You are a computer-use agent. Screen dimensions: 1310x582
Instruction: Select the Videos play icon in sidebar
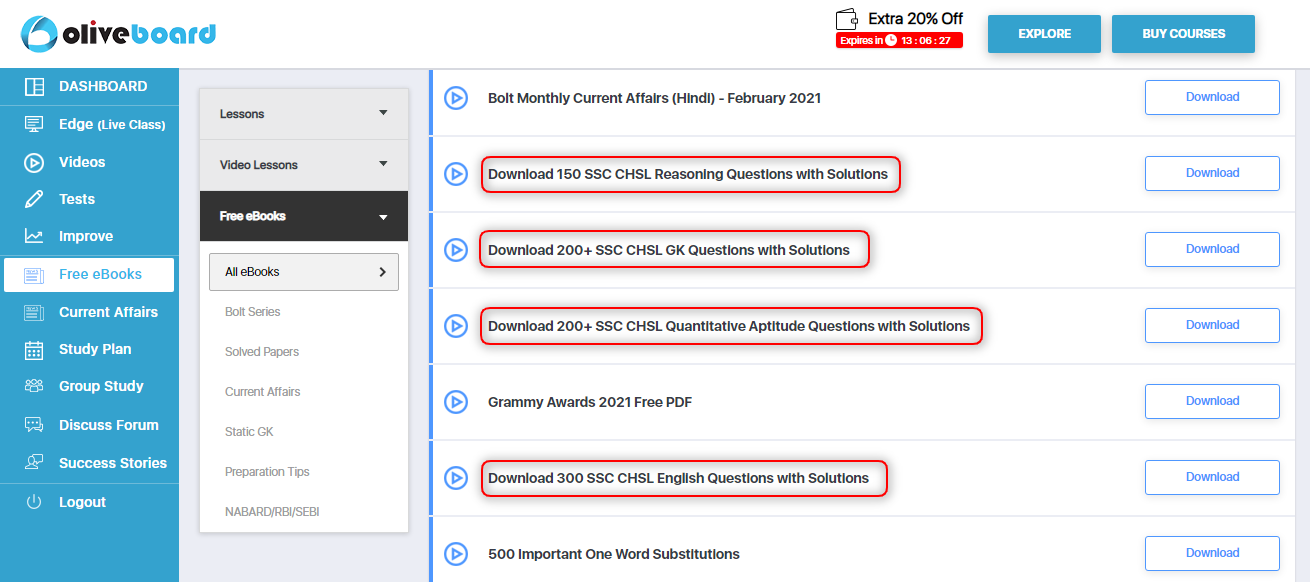[34, 162]
